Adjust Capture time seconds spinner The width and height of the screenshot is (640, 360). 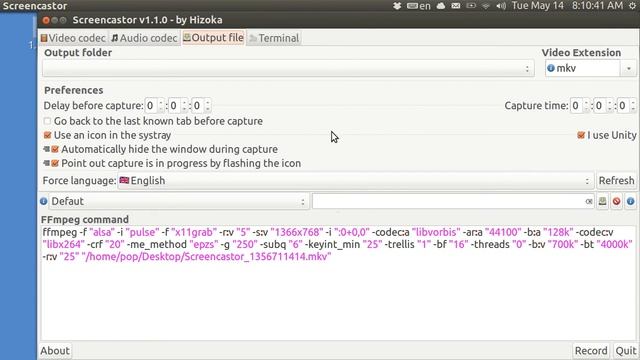point(627,106)
